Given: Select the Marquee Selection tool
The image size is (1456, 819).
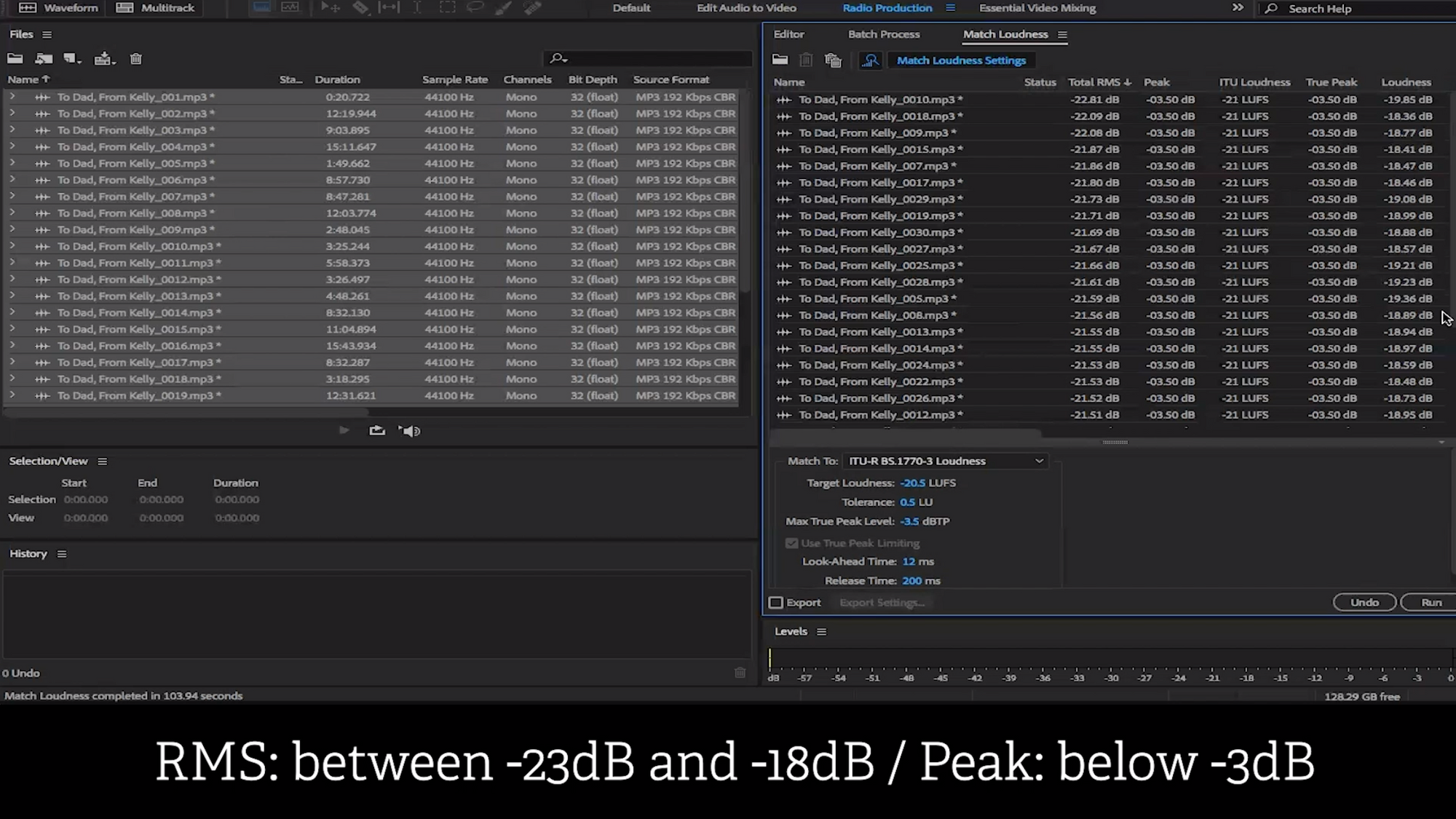Looking at the screenshot, I should point(447,7).
